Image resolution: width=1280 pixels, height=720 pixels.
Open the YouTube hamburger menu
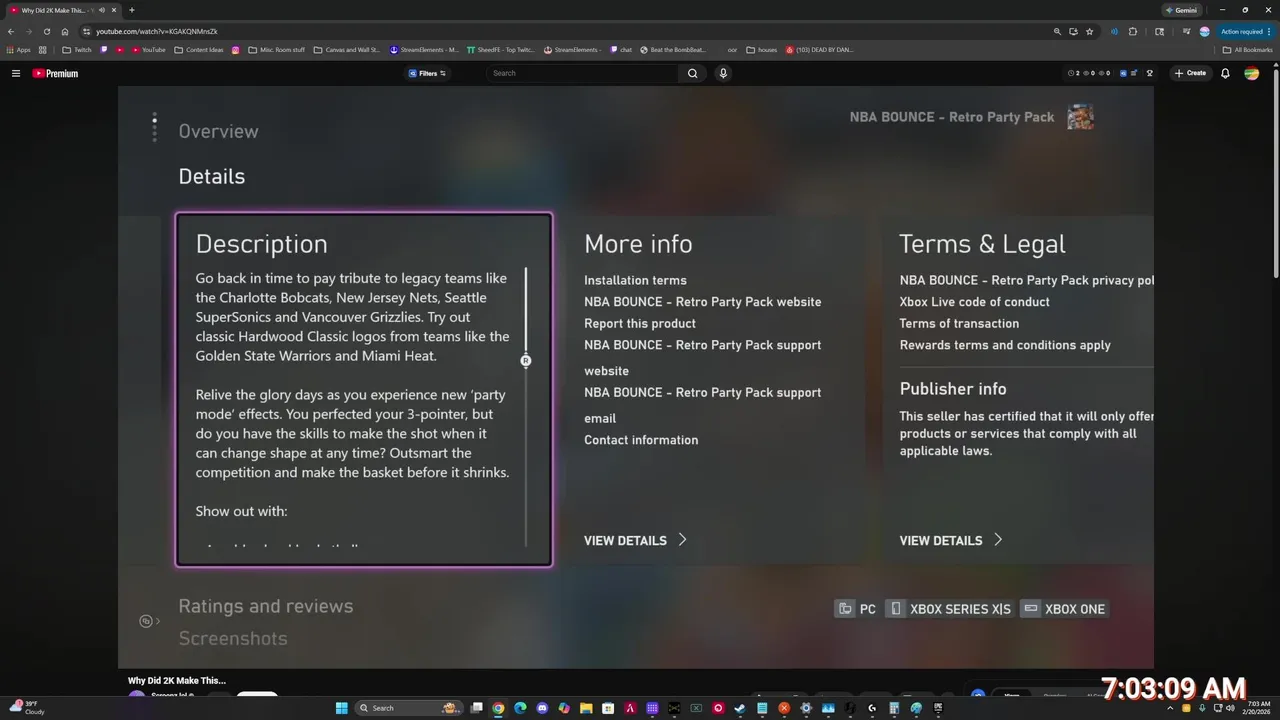[x=16, y=73]
